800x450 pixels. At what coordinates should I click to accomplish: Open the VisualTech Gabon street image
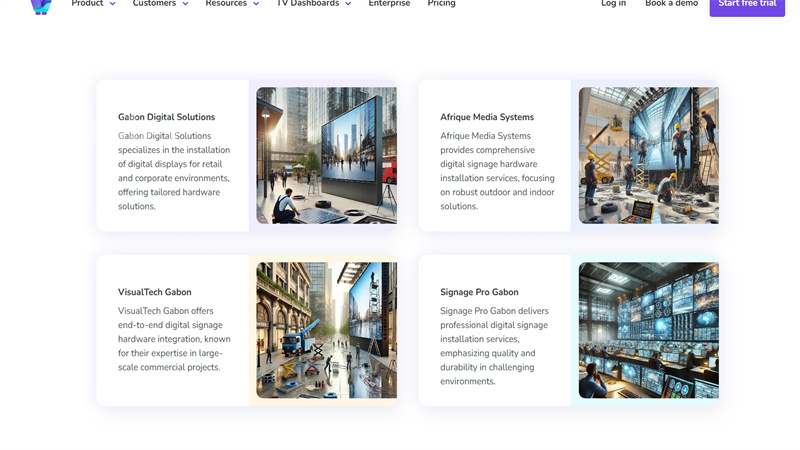pyautogui.click(x=327, y=330)
